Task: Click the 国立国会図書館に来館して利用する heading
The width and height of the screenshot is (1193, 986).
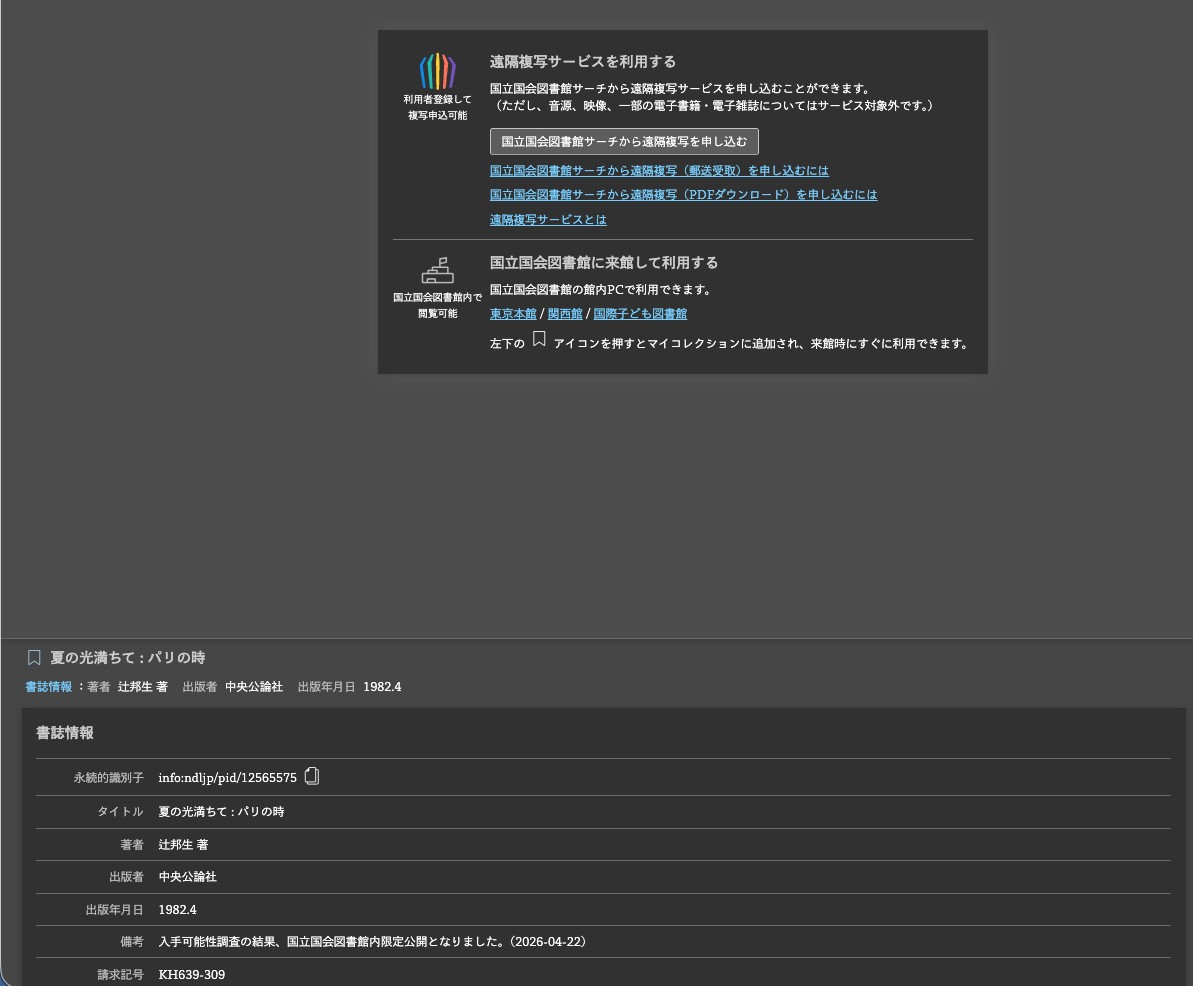Action: (x=604, y=263)
